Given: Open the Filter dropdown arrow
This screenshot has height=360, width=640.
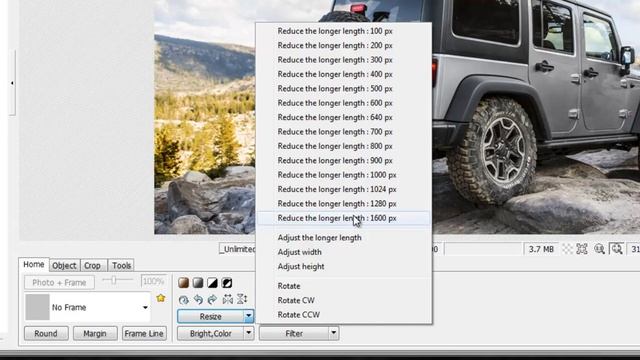Looking at the screenshot, I should (333, 333).
